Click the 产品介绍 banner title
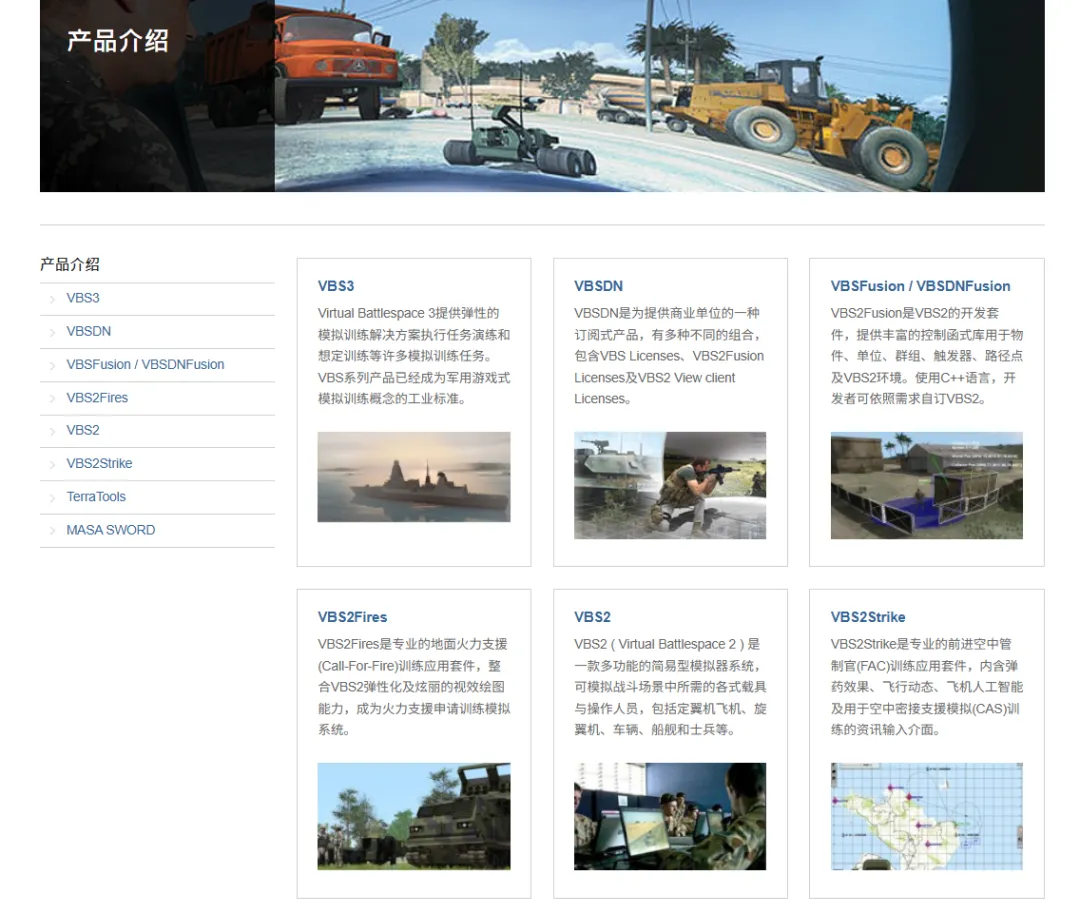Screen dimensions: 1080x914 (x=118, y=41)
